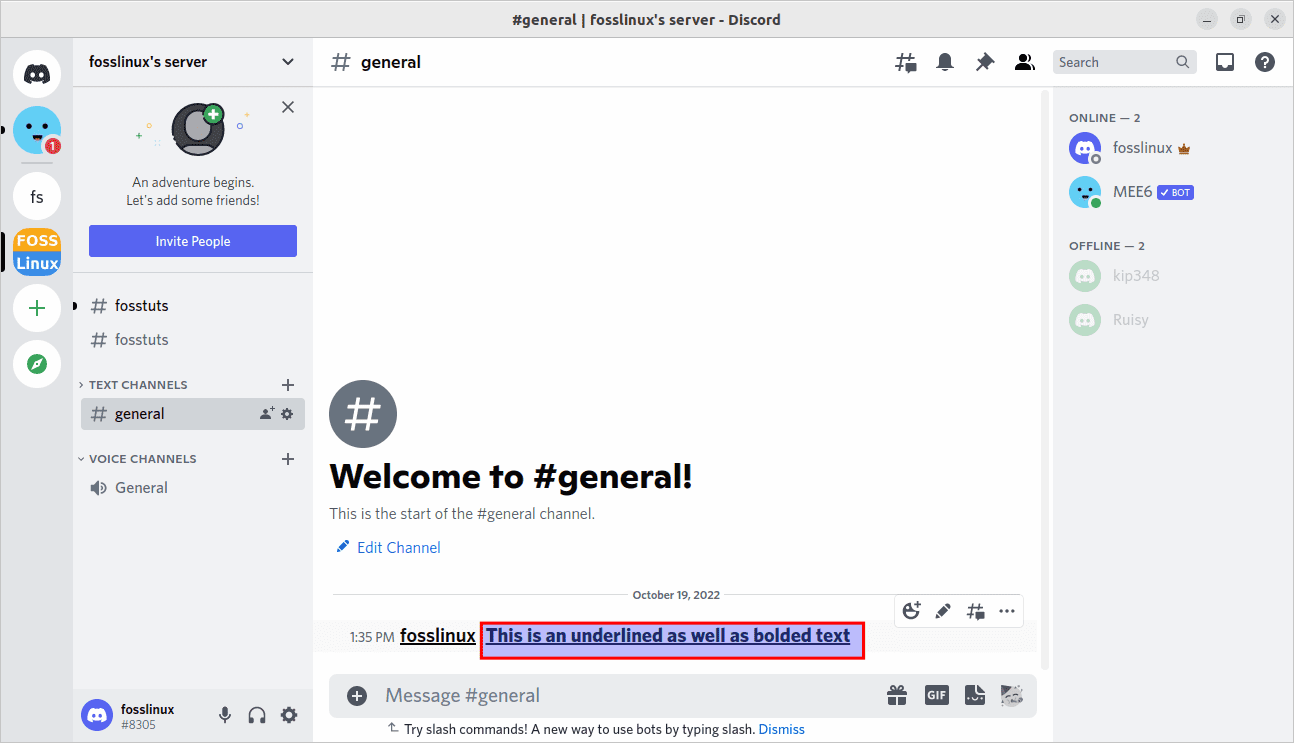Screen dimensions: 1294x743
Task: Click the fosslinux username on message
Action: pos(438,636)
